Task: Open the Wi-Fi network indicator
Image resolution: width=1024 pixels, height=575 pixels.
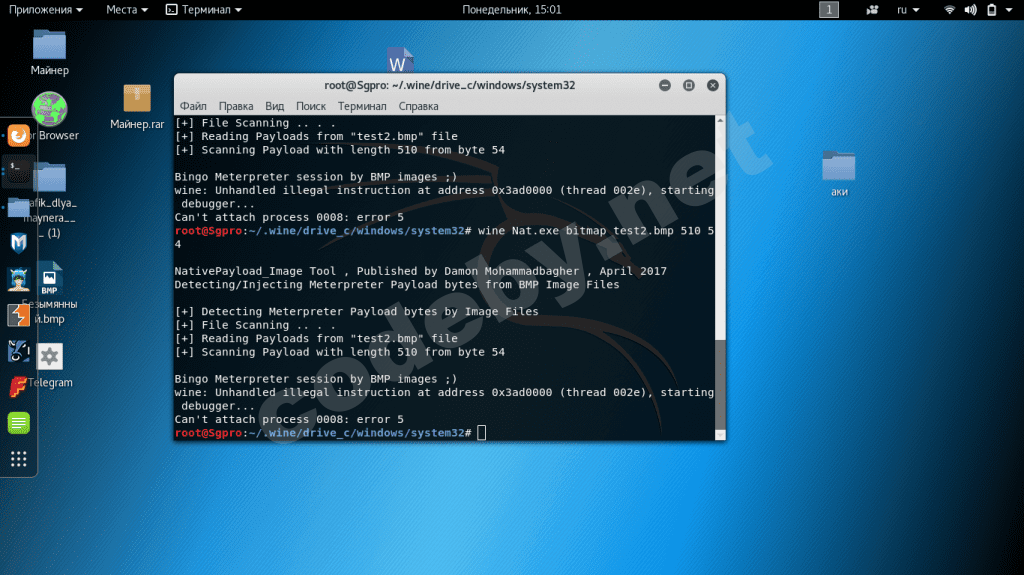Action: 949,10
